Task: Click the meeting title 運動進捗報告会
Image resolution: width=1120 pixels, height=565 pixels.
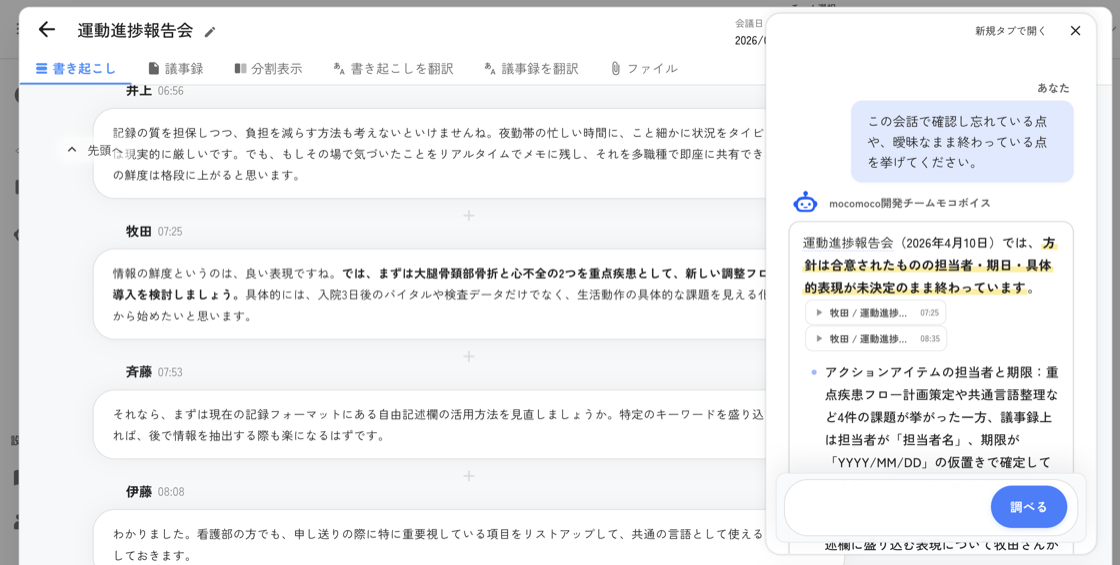Action: coord(135,31)
